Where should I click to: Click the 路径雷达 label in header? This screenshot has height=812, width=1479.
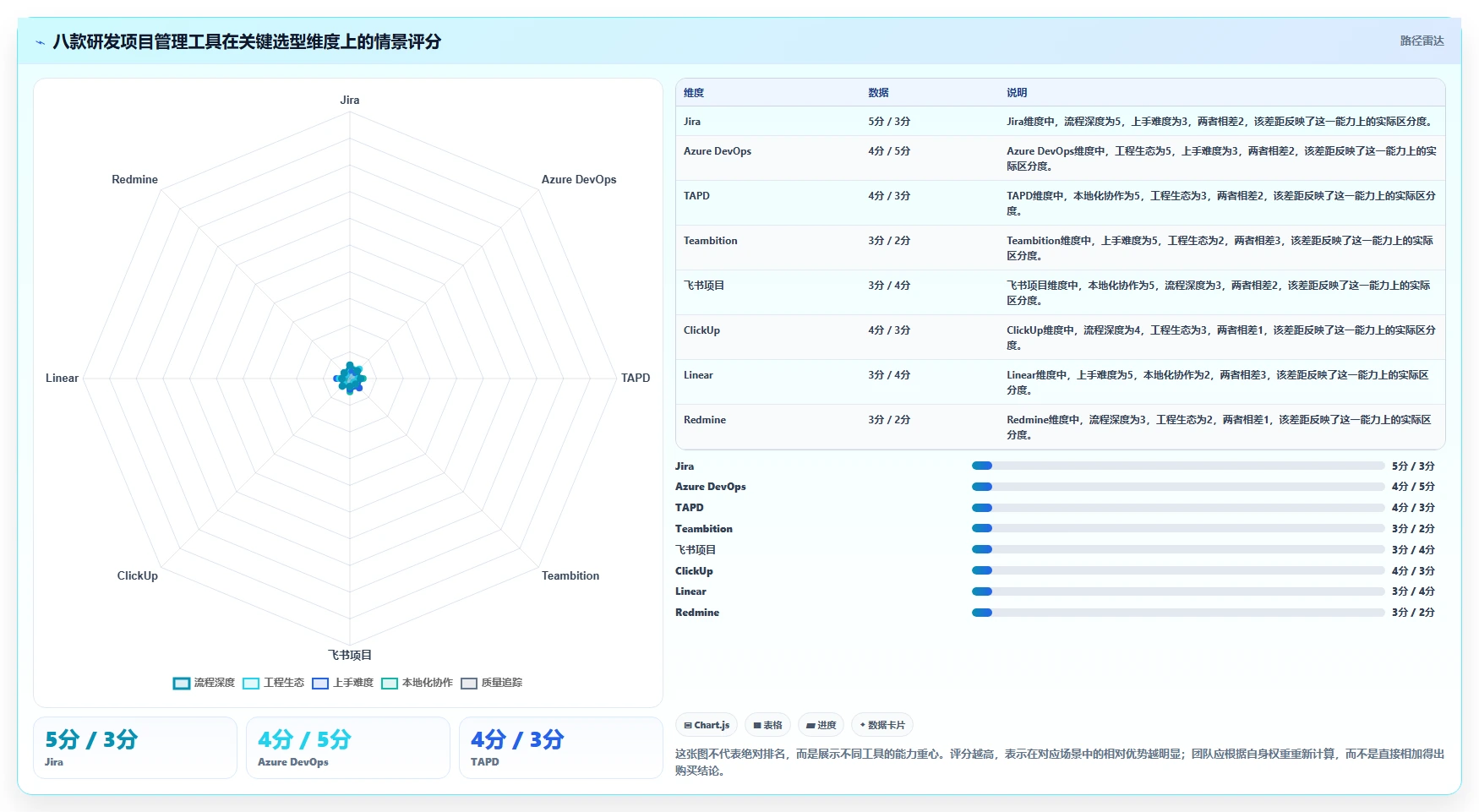click(1422, 41)
